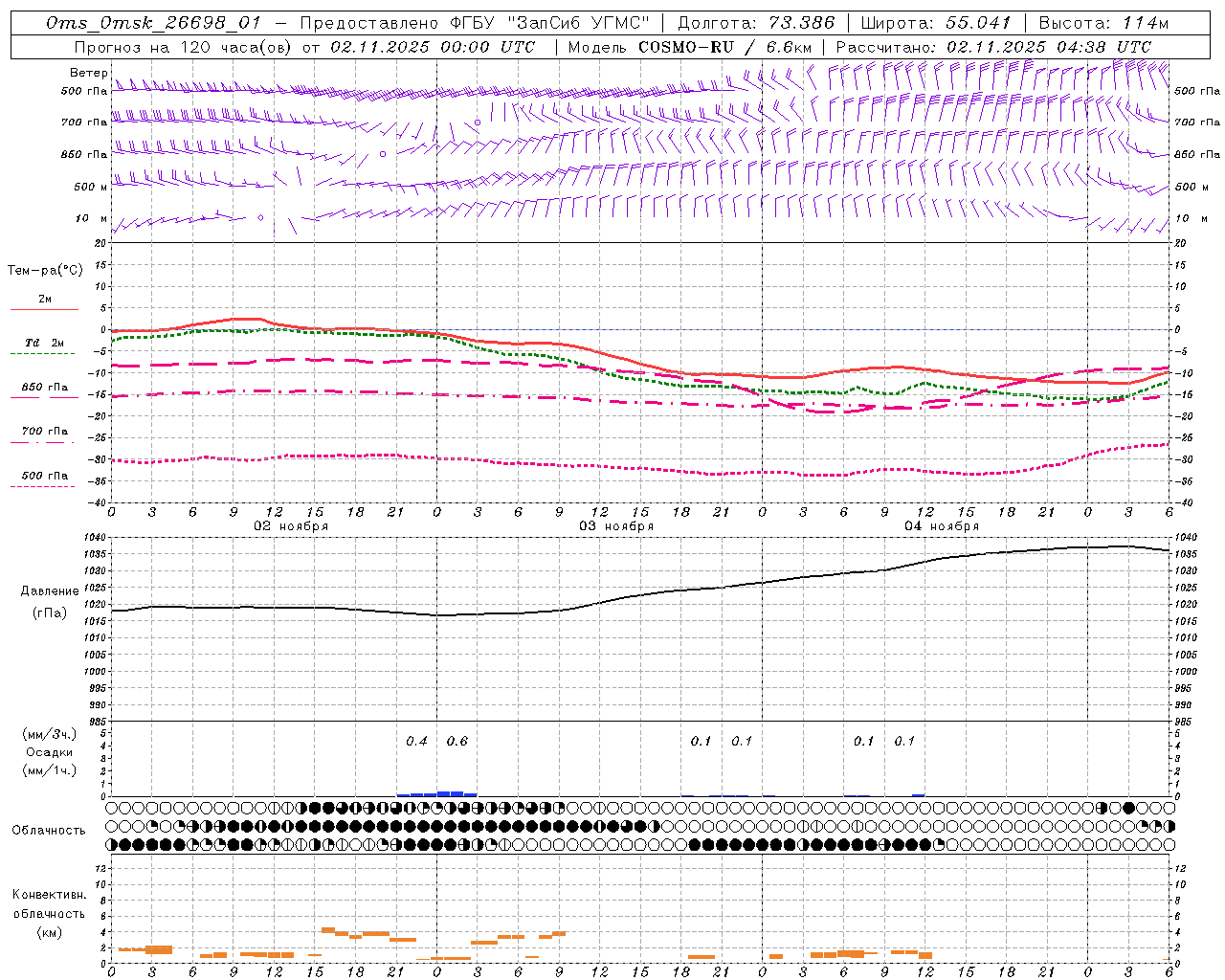
Task: Select the forecast start date 02.11.2025 00:00 UTC
Action: pyautogui.click(x=432, y=47)
